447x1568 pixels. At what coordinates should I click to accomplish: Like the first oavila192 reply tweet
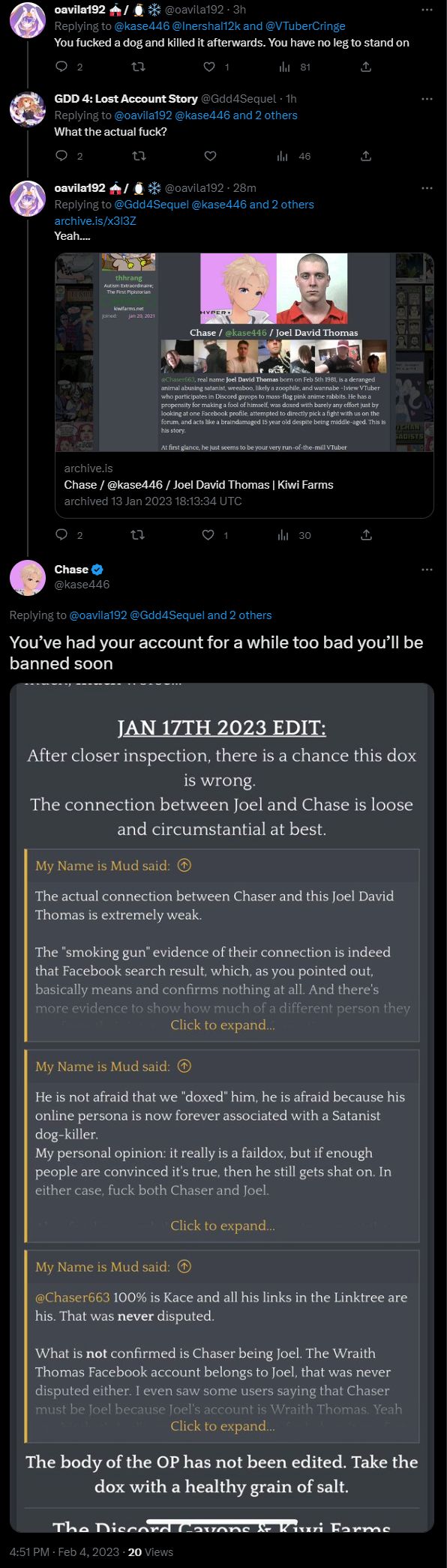pyautogui.click(x=210, y=67)
